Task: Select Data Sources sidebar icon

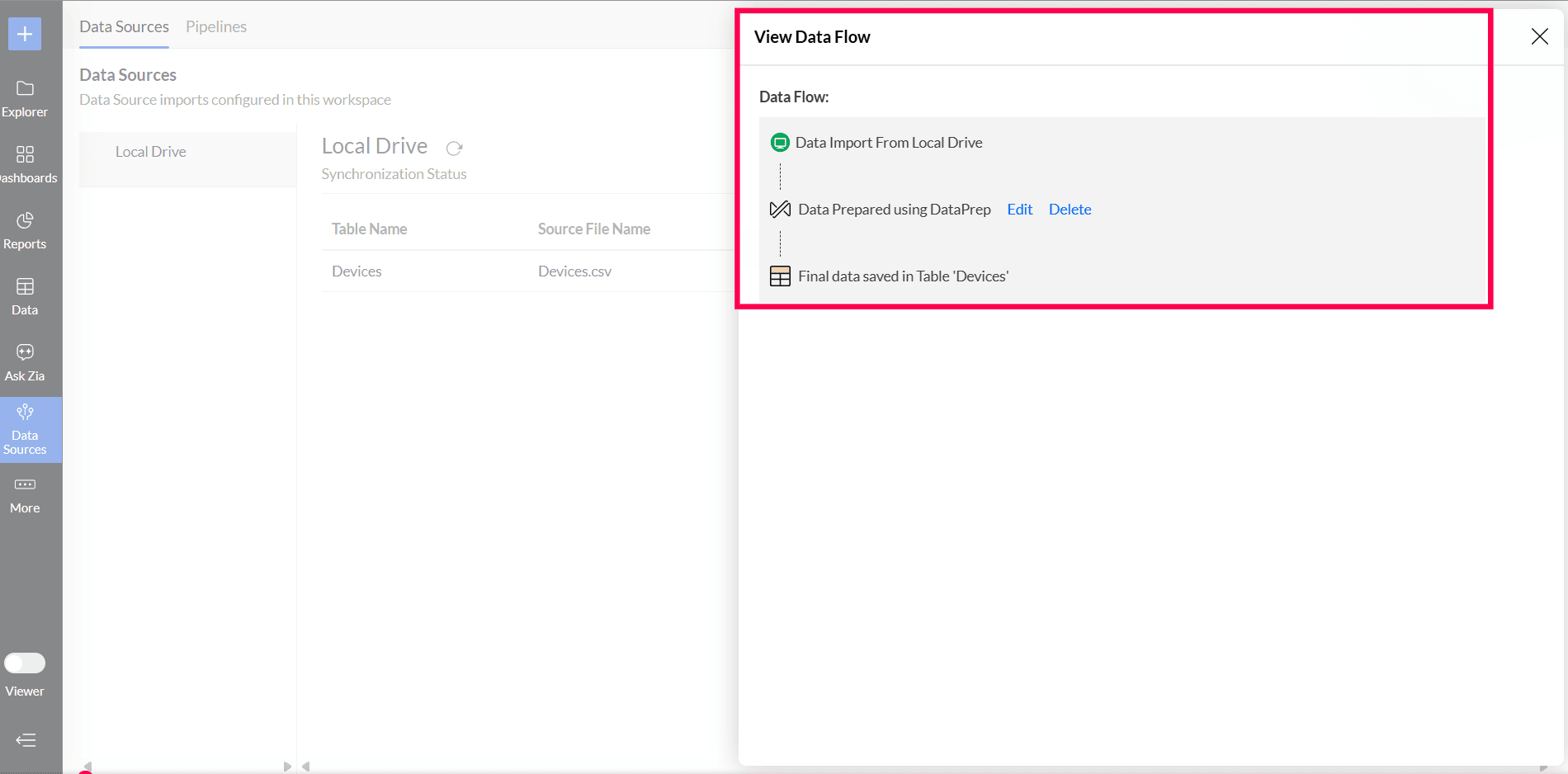Action: click(x=25, y=429)
